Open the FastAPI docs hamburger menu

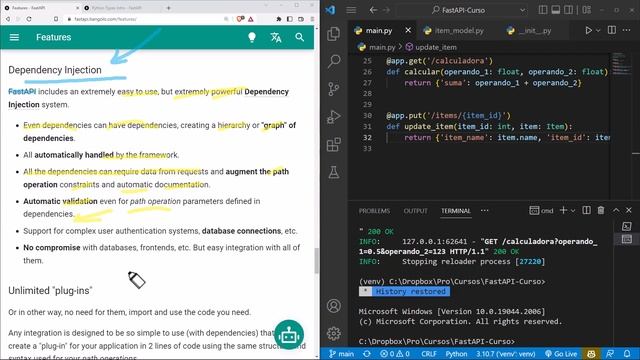[14, 37]
